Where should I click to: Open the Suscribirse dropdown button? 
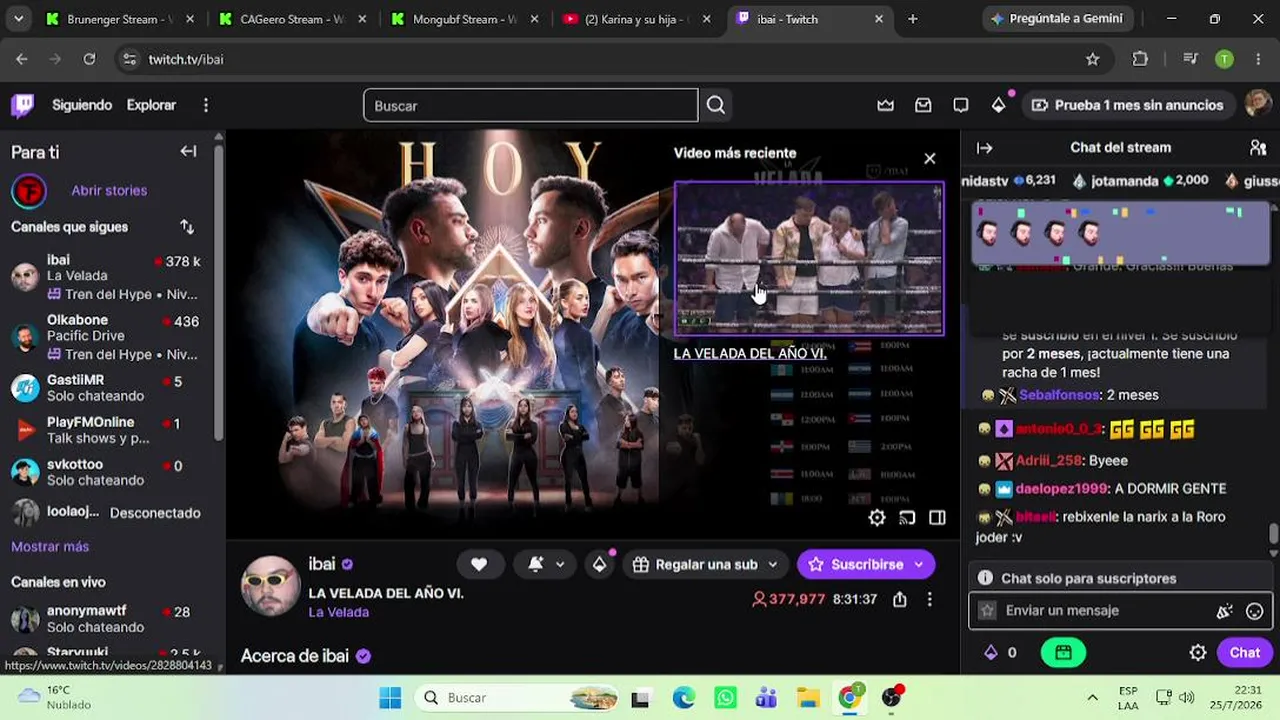coord(866,564)
